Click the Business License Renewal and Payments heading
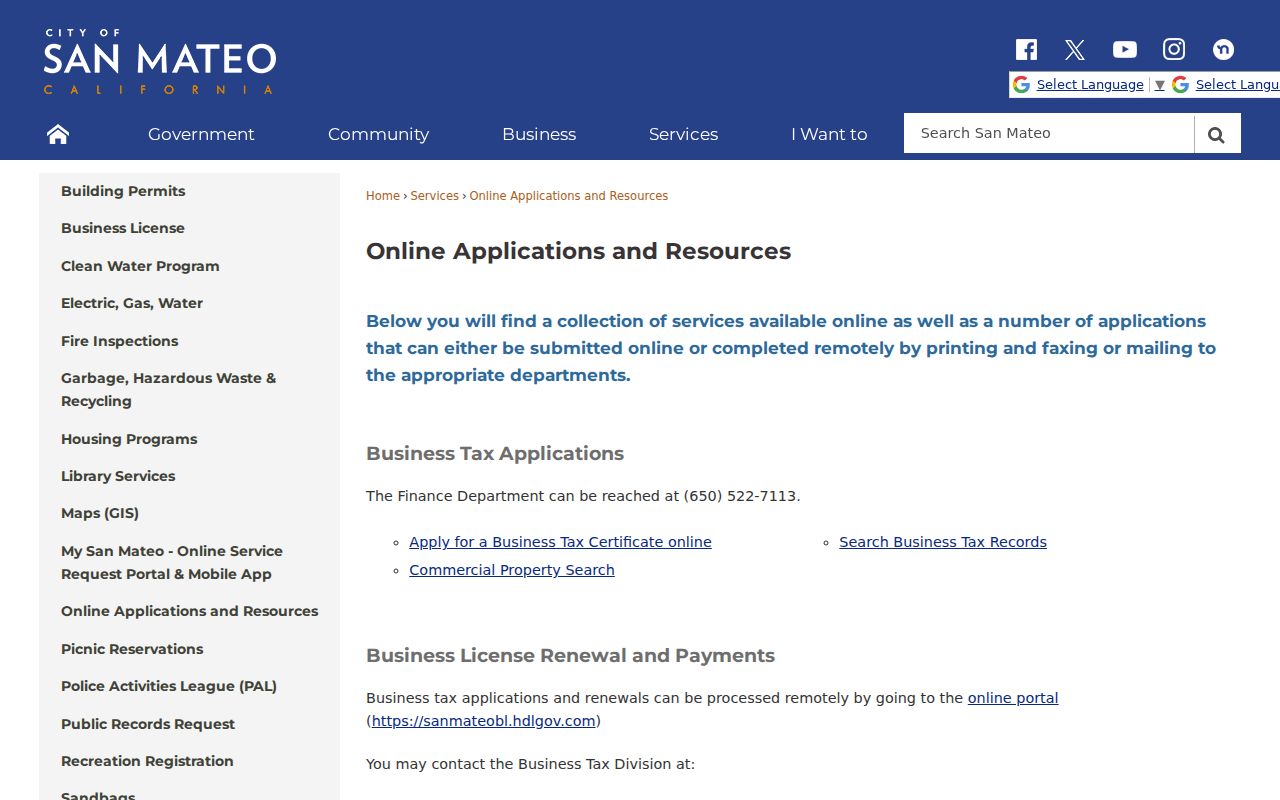The height and width of the screenshot is (800, 1280). (x=570, y=656)
